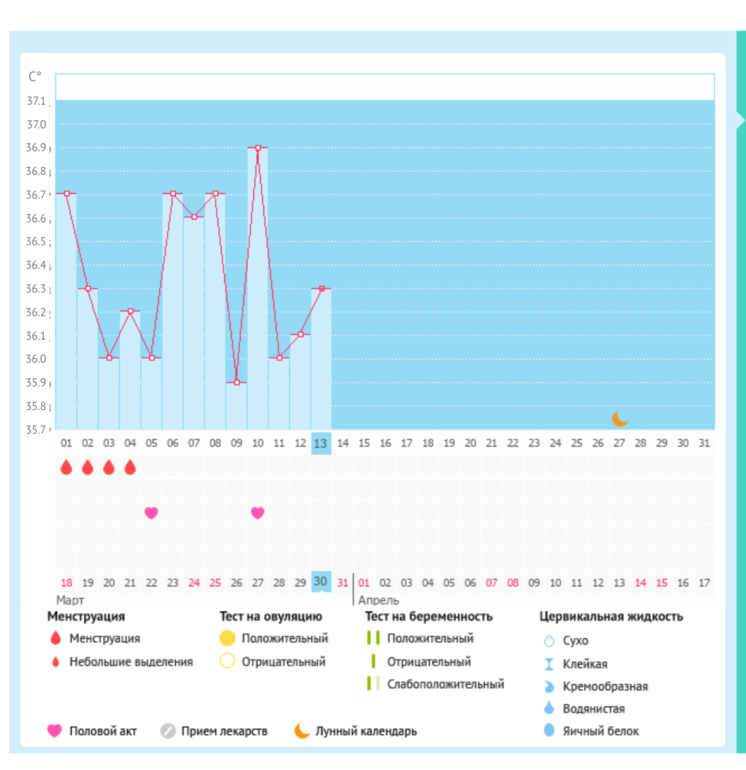Click the egg white cervical fluid icon
The image size is (746, 770).
pos(547,731)
